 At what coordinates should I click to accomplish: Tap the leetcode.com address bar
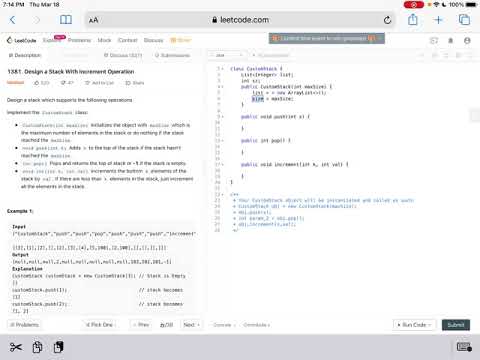point(240,20)
